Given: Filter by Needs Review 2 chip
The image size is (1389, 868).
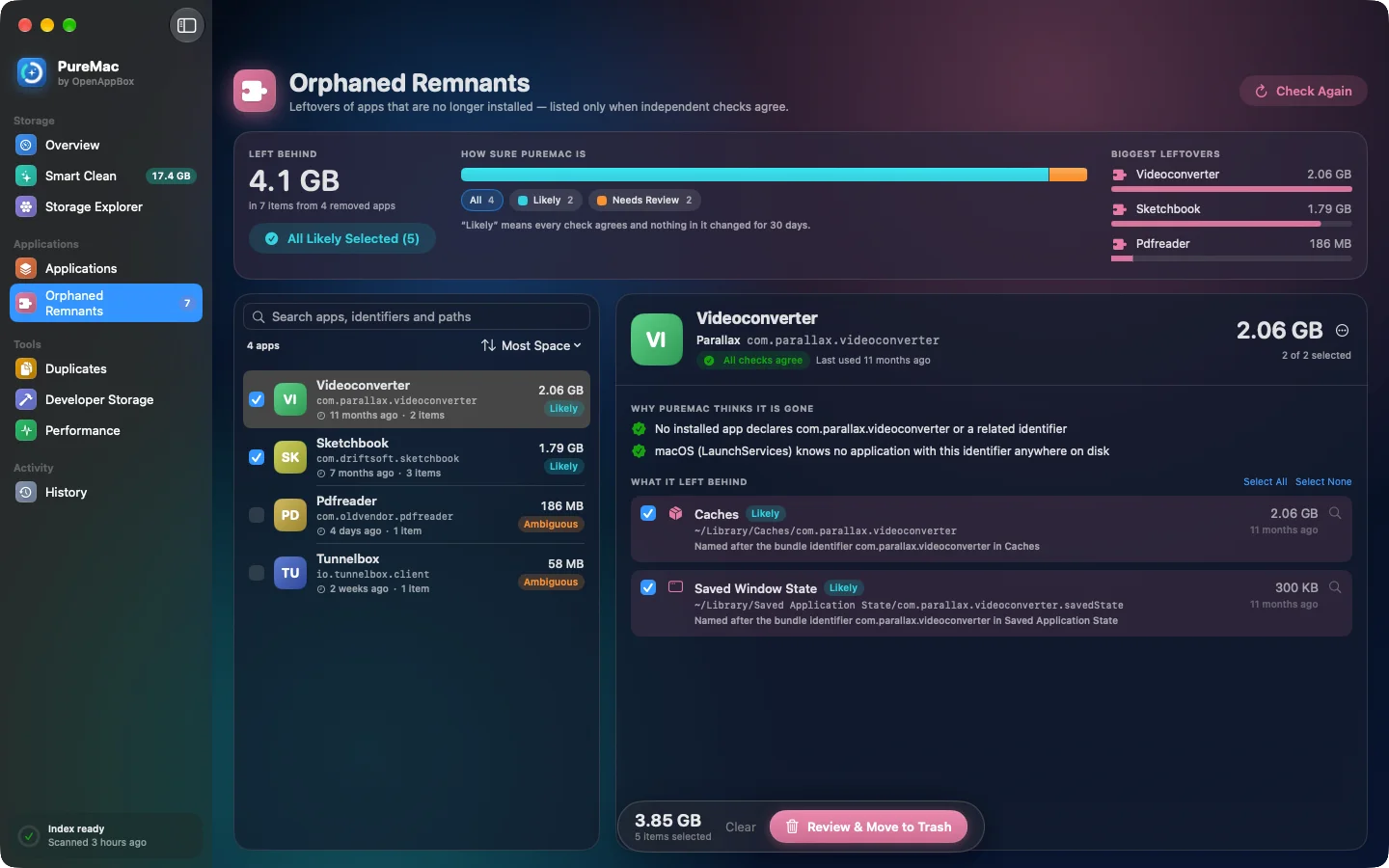Looking at the screenshot, I should click(x=644, y=201).
